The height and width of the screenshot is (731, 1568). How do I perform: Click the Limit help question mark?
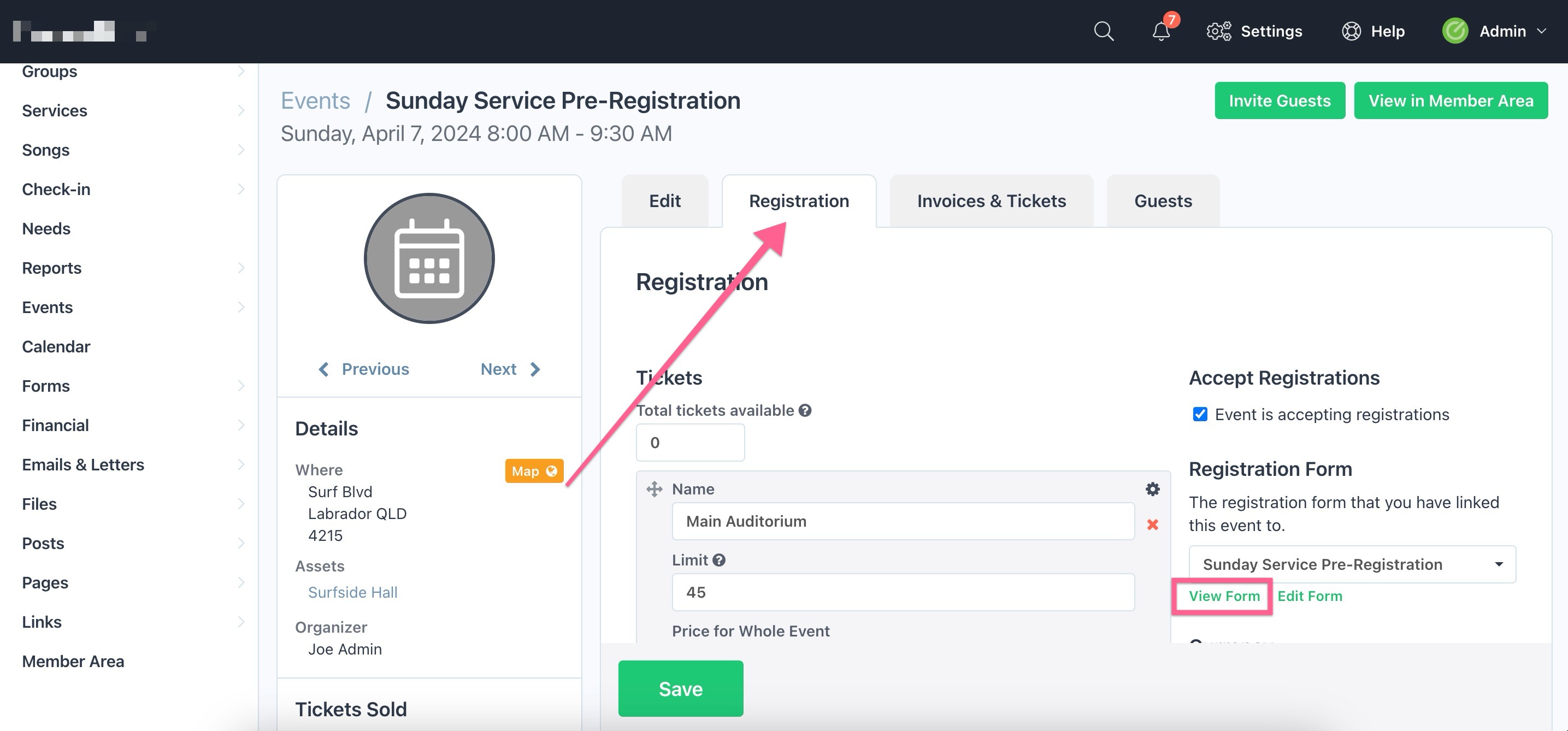(720, 559)
